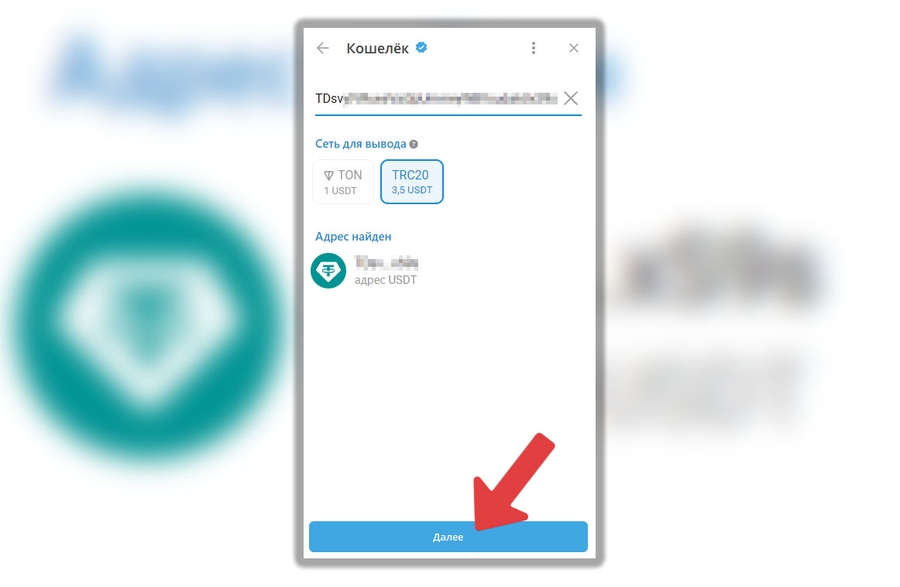Viewport: 900px width, 587px height.
Task: Select TRC20 withdrawal network
Action: click(x=412, y=182)
